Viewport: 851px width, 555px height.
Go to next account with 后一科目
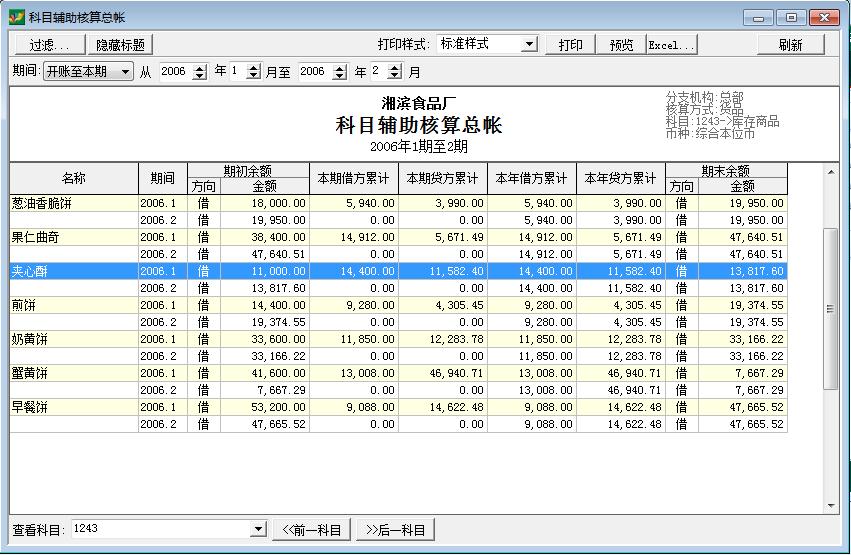395,530
